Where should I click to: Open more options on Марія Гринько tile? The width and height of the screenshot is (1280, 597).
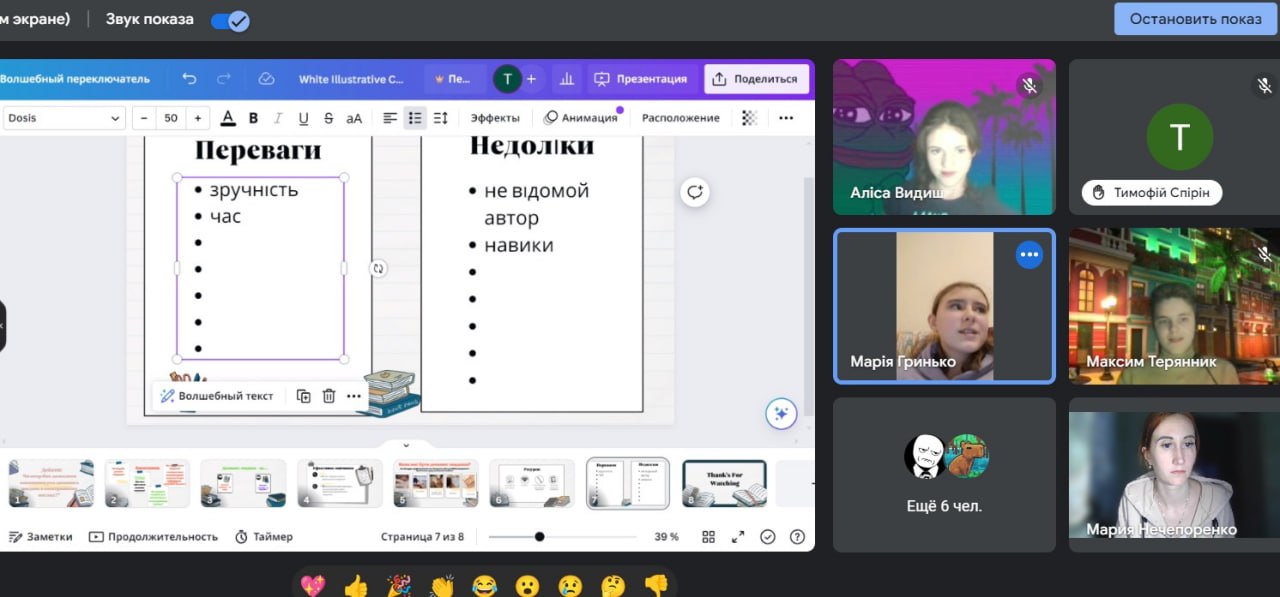(1029, 255)
